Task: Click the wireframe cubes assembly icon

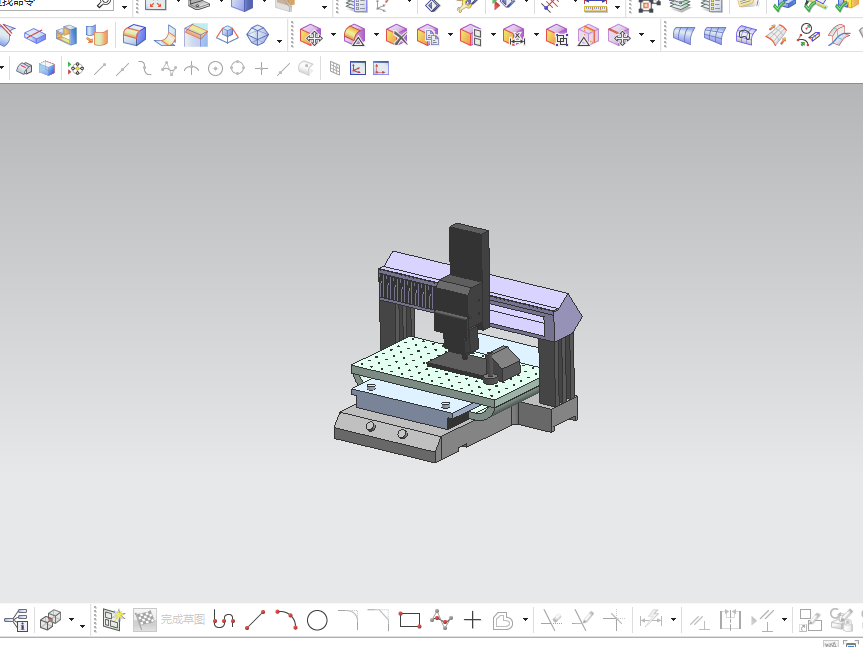Action: click(51, 620)
